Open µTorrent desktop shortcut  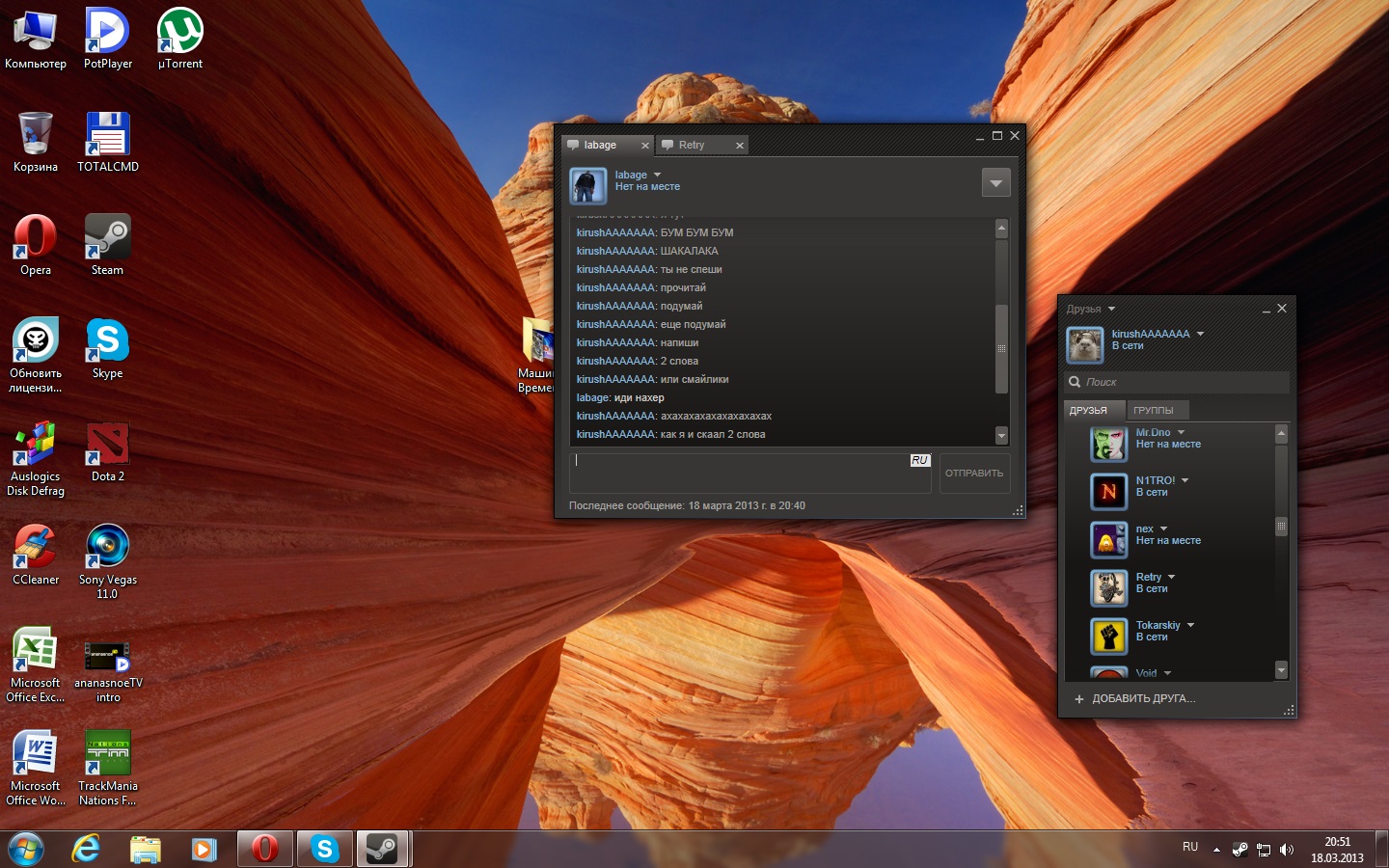point(180,33)
